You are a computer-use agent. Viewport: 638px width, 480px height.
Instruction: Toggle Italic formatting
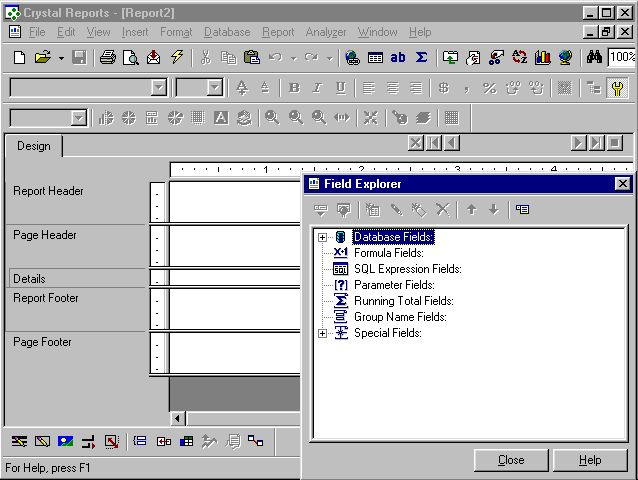(317, 88)
